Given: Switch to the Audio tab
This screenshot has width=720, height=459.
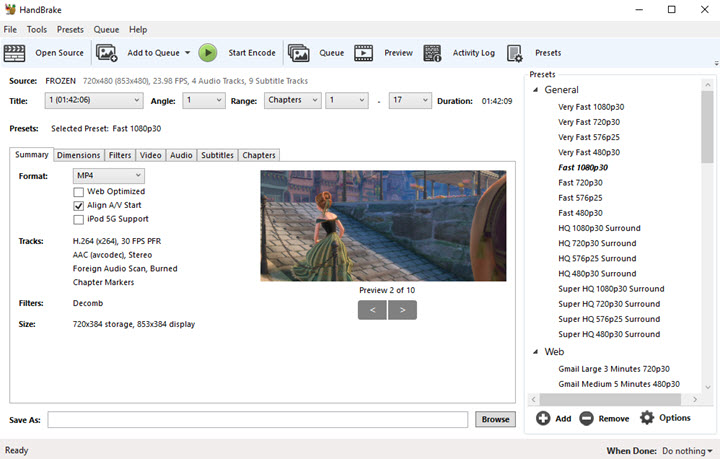Looking at the screenshot, I should point(181,155).
